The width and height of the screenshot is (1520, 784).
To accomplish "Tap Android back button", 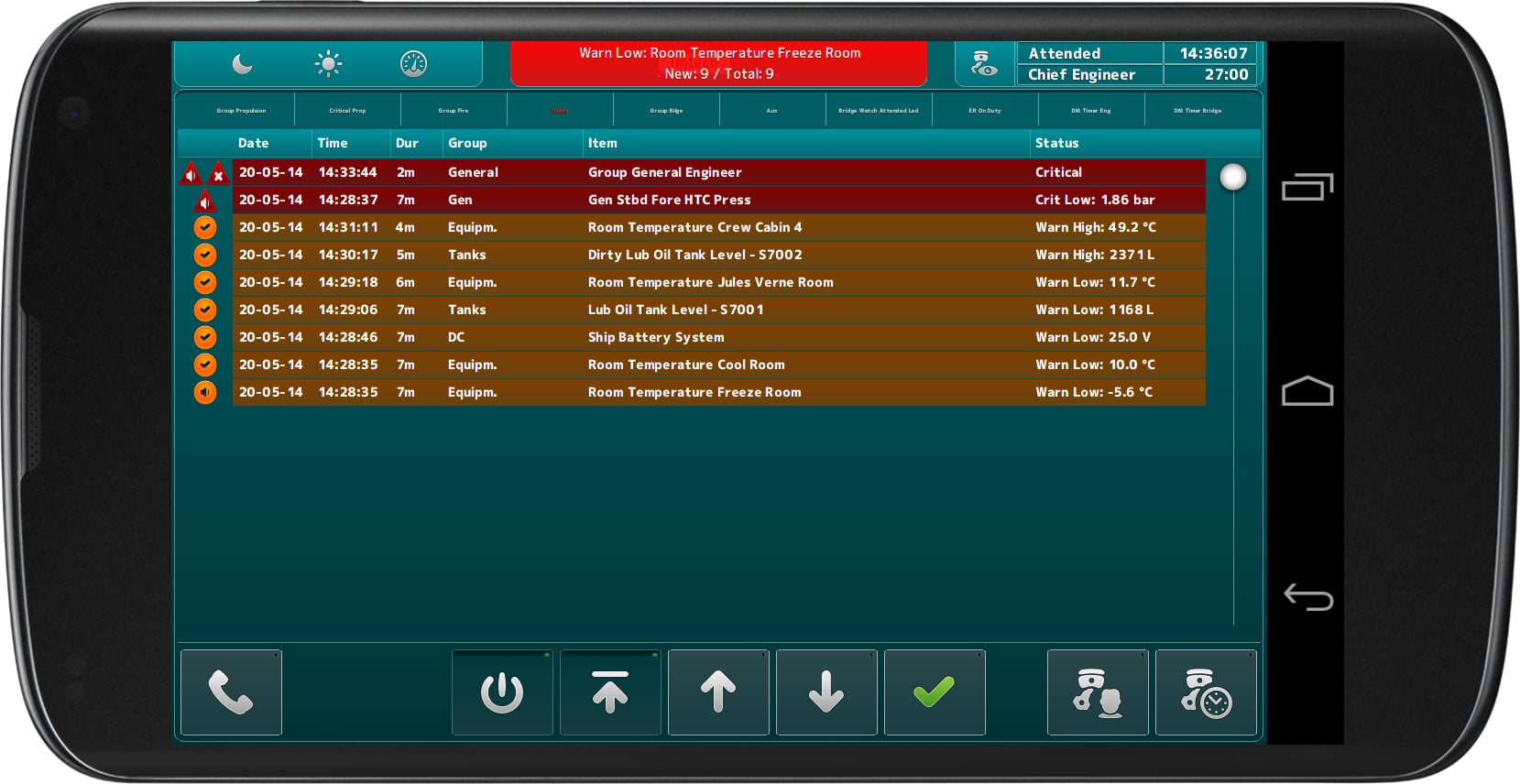I will 1307,597.
